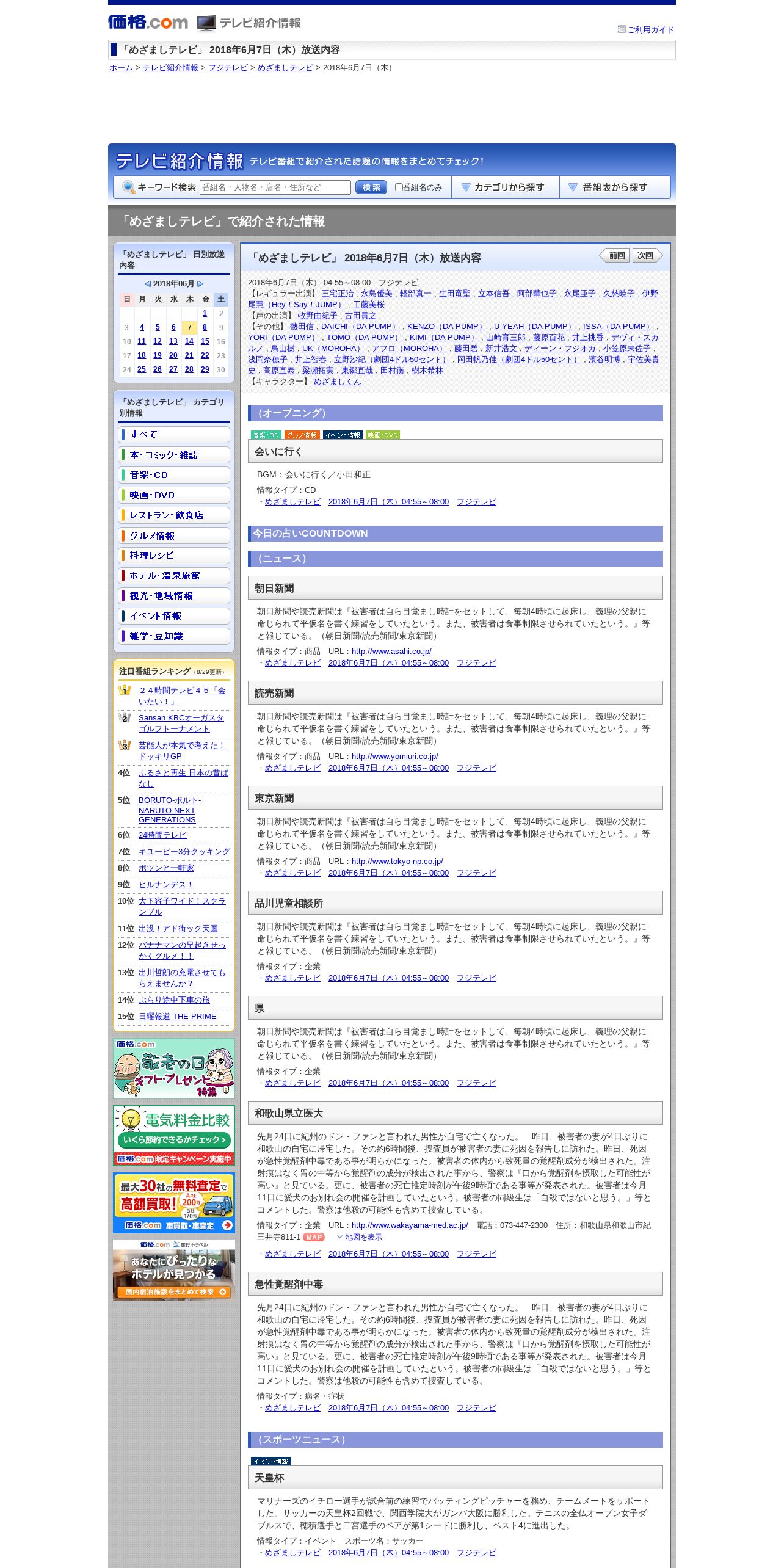Select the 料理レシピ category
The image size is (784, 1568).
174,555
